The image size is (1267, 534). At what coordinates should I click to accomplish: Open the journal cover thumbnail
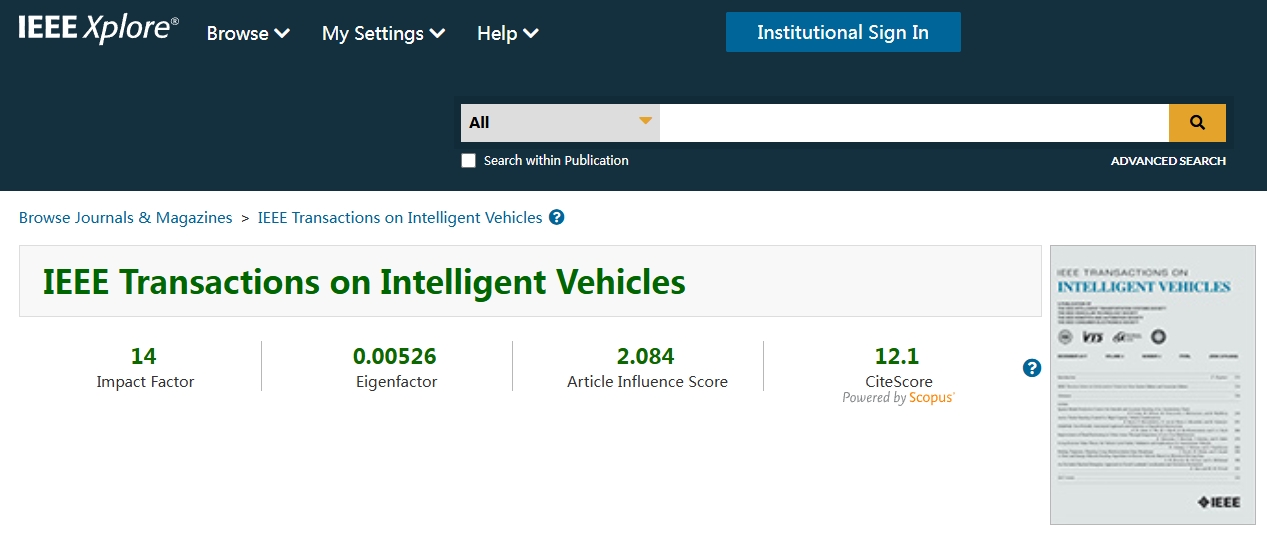[1153, 385]
